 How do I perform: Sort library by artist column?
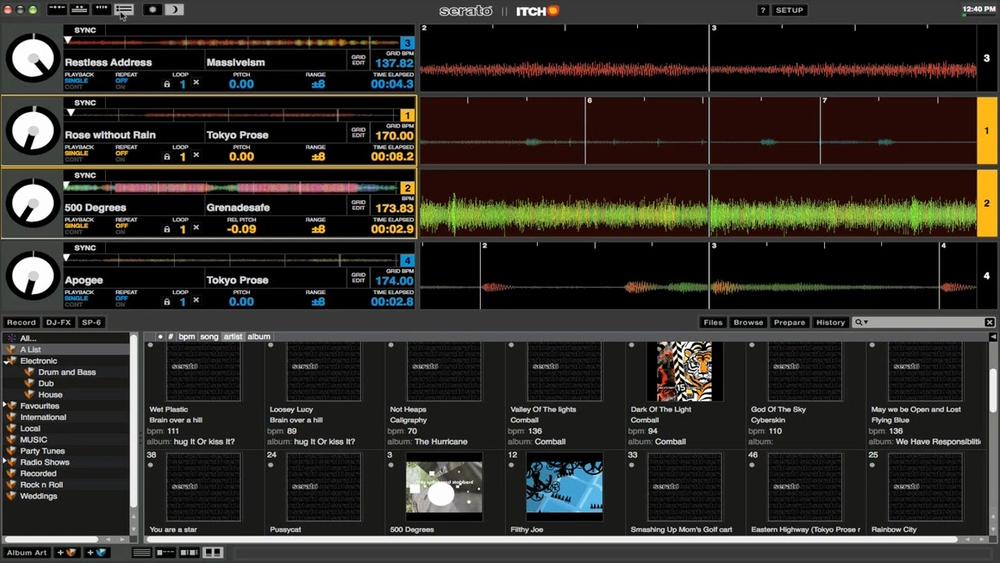(233, 337)
